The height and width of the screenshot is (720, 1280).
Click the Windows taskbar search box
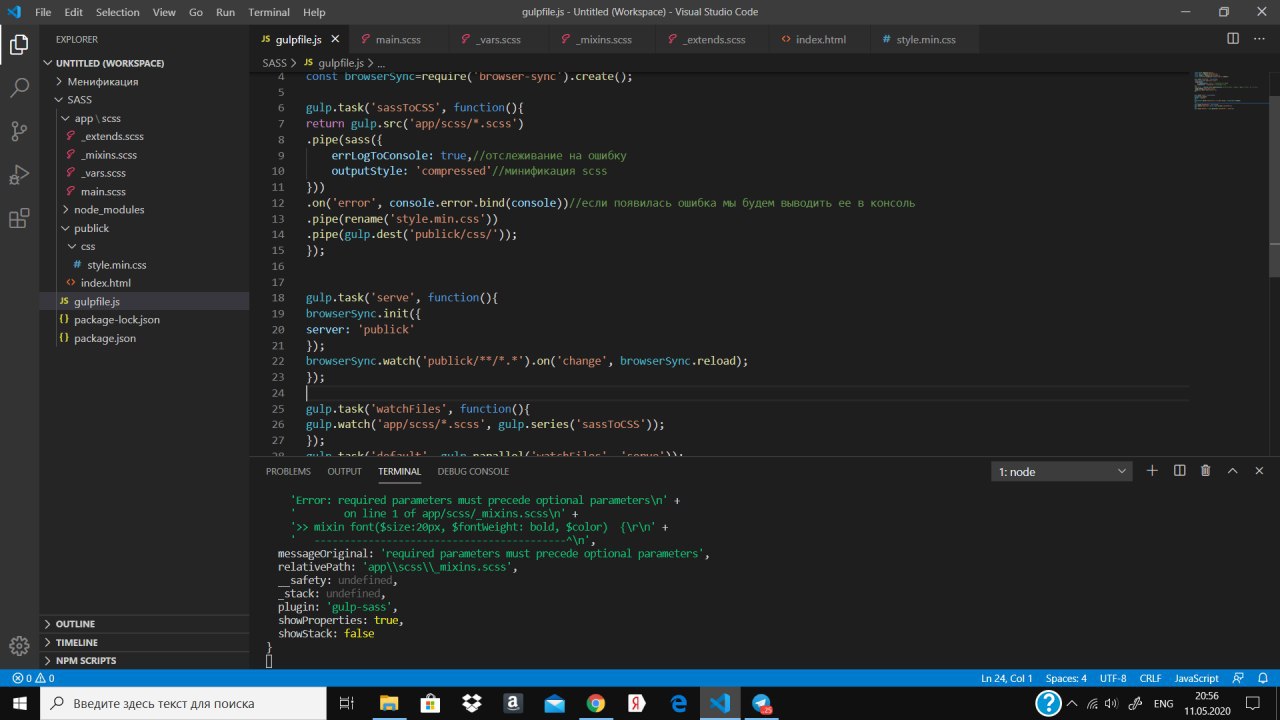click(184, 704)
